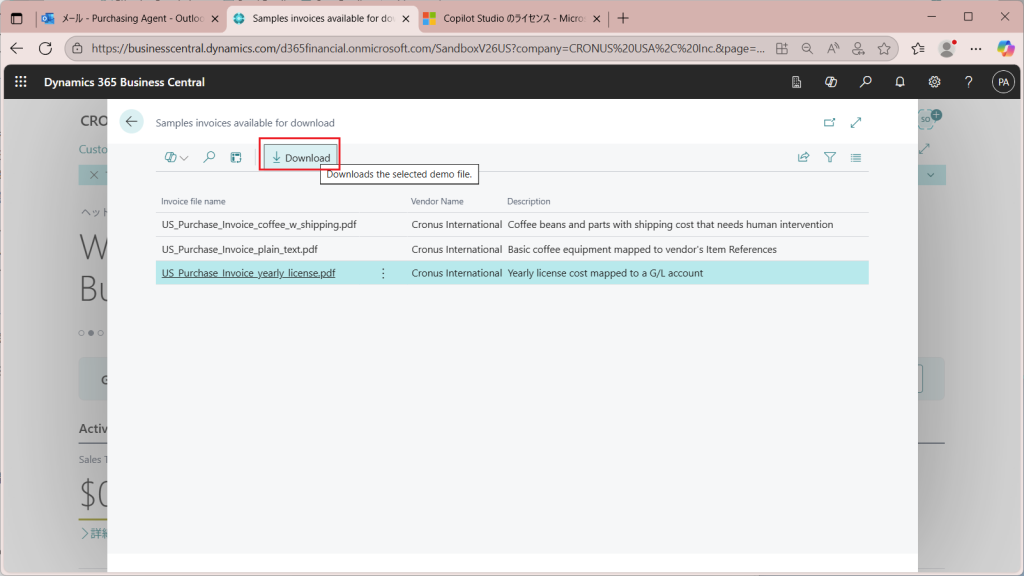This screenshot has height=576, width=1024.
Task: Open Business Central settings gear
Action: tap(935, 82)
